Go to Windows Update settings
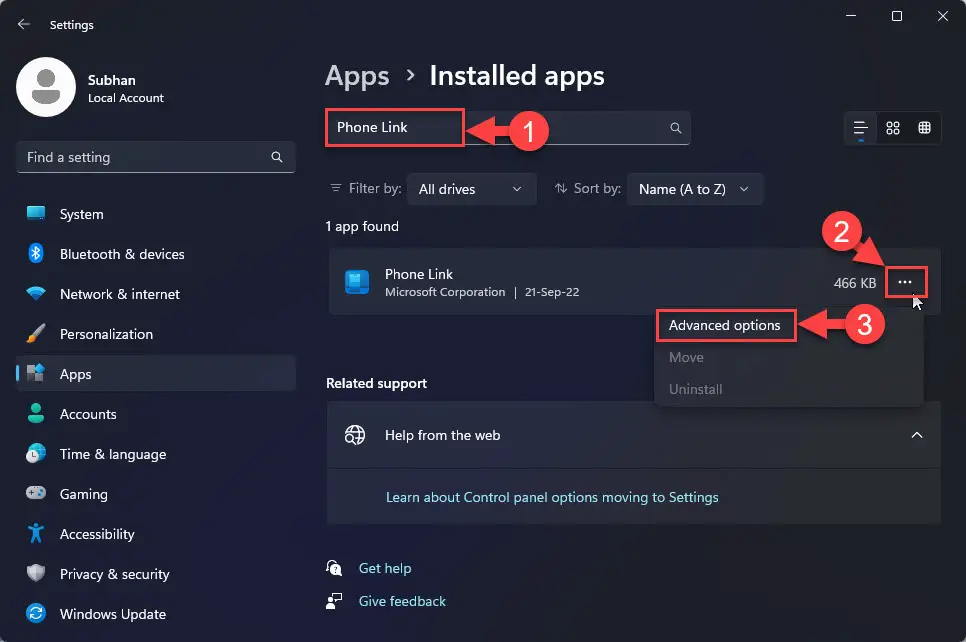This screenshot has height=642, width=966. tap(156, 614)
